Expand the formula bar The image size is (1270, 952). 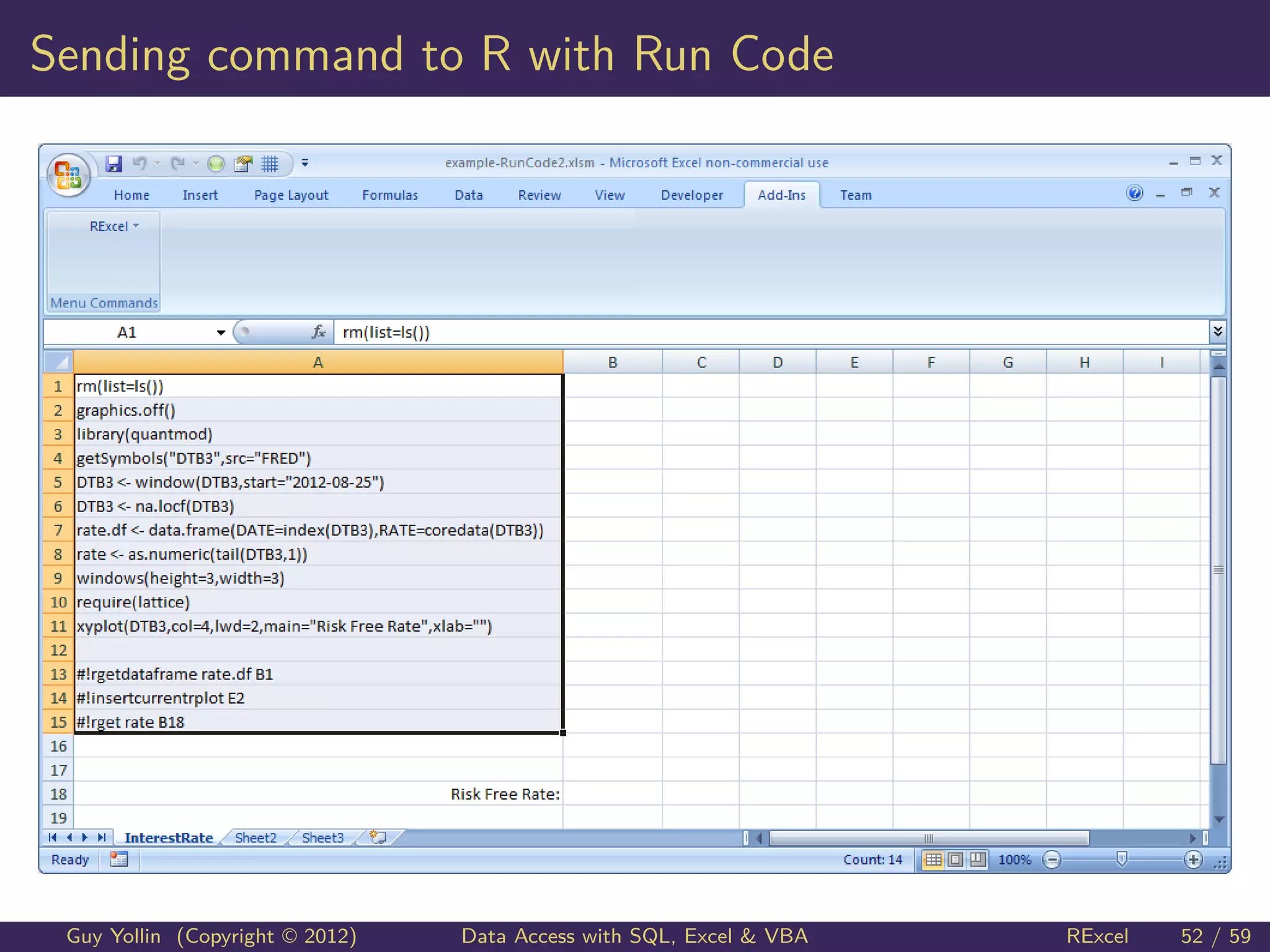click(1218, 332)
